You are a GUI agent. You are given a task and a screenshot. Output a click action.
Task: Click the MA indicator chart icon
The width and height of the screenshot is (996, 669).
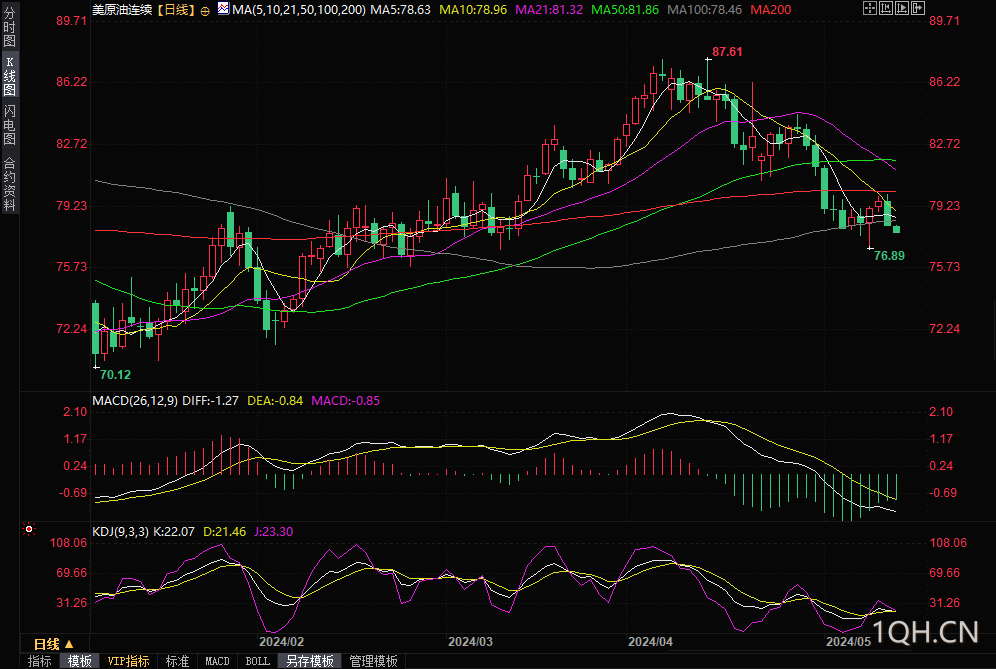click(223, 9)
